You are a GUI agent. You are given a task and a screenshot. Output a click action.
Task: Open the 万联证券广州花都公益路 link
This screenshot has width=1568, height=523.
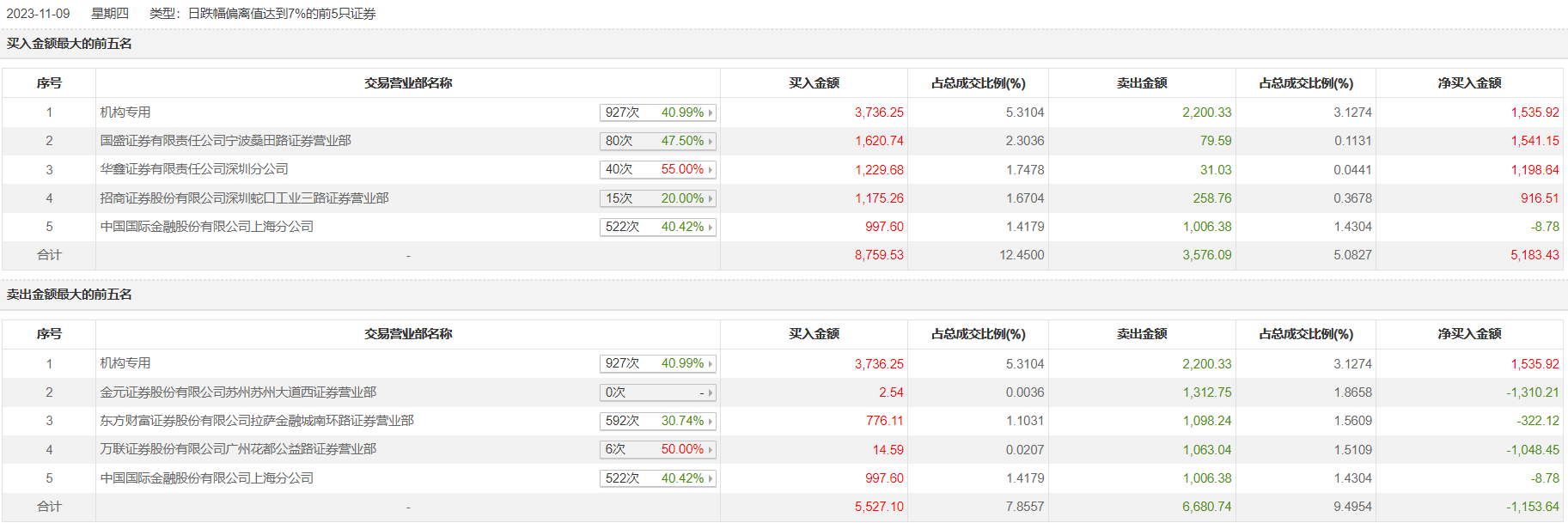[238, 449]
